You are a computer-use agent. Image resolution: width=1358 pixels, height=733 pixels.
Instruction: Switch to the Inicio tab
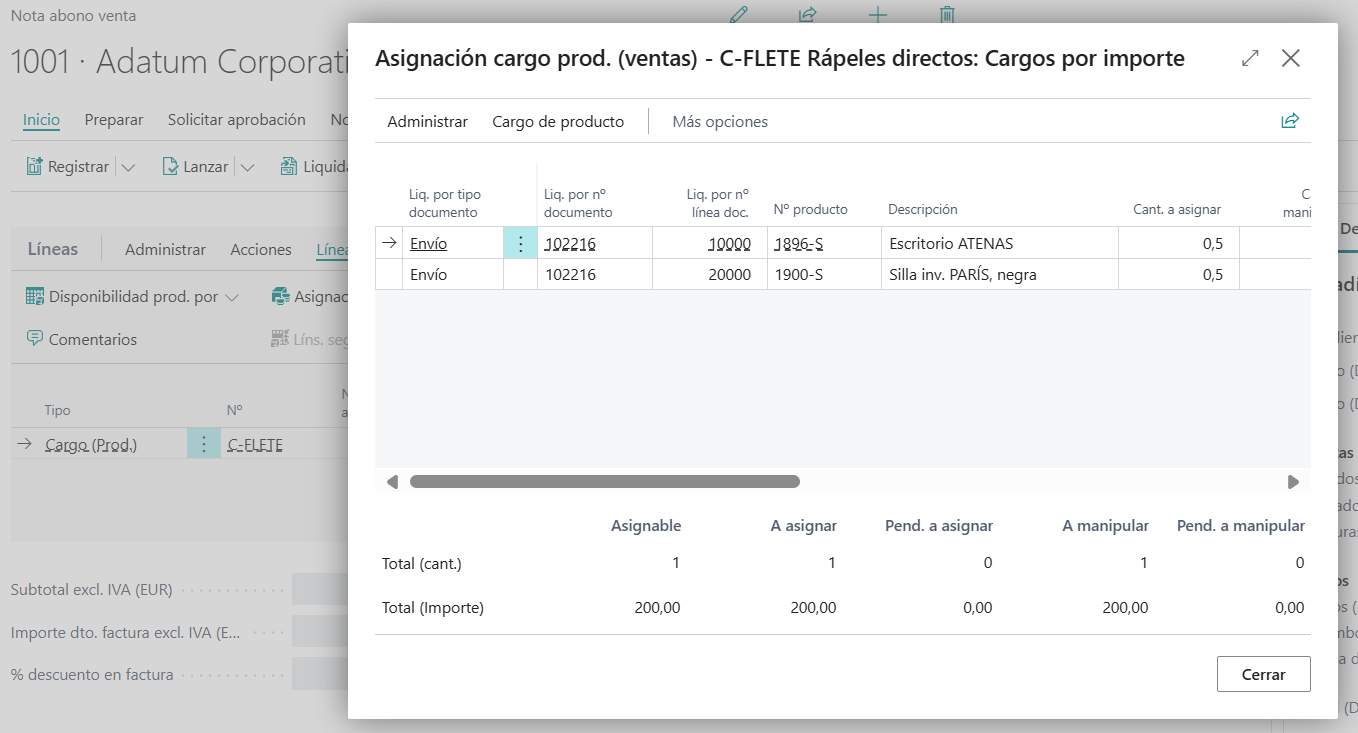point(41,120)
